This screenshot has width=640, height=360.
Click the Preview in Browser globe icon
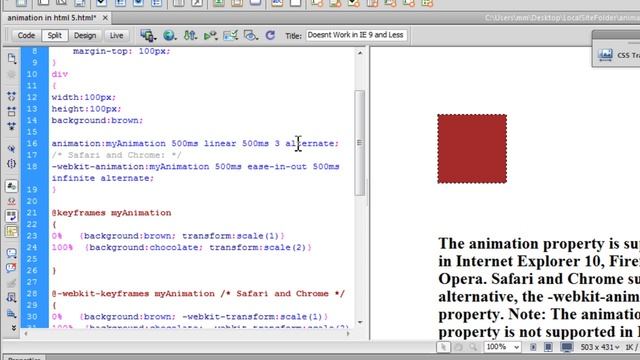pyautogui.click(x=169, y=36)
